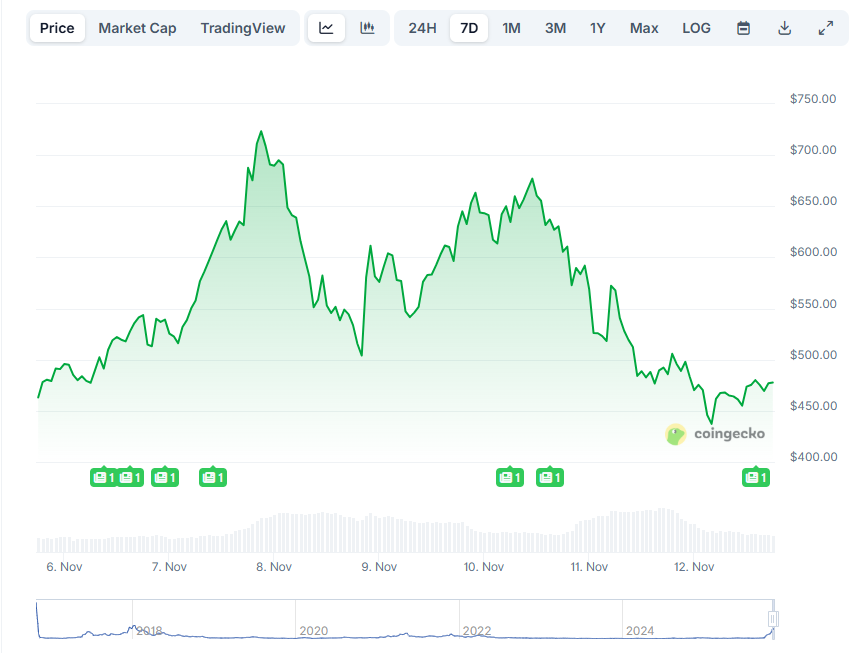Click the download chart icon
This screenshot has width=850, height=653.
785,28
